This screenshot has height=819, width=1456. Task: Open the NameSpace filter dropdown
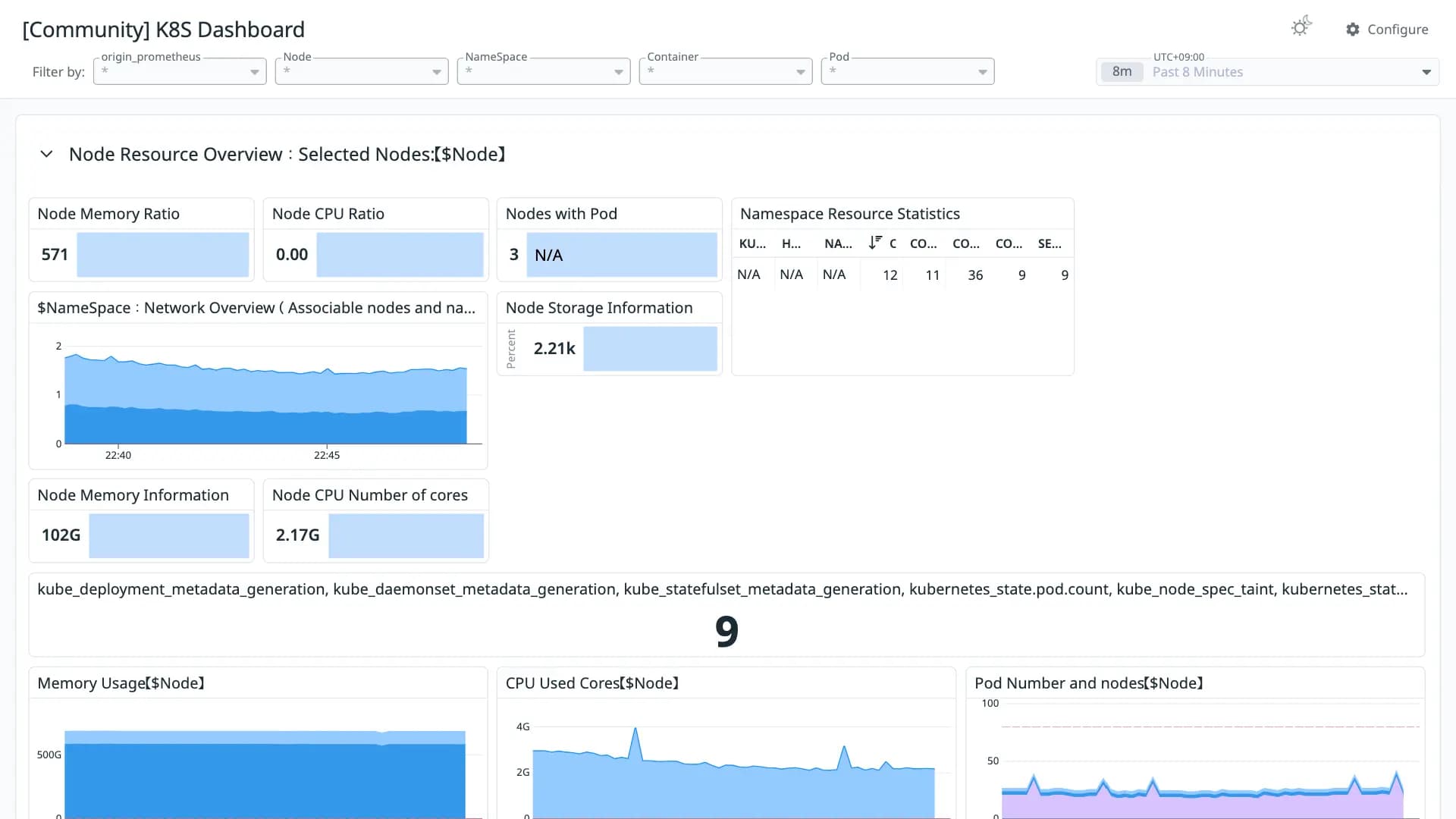point(544,71)
